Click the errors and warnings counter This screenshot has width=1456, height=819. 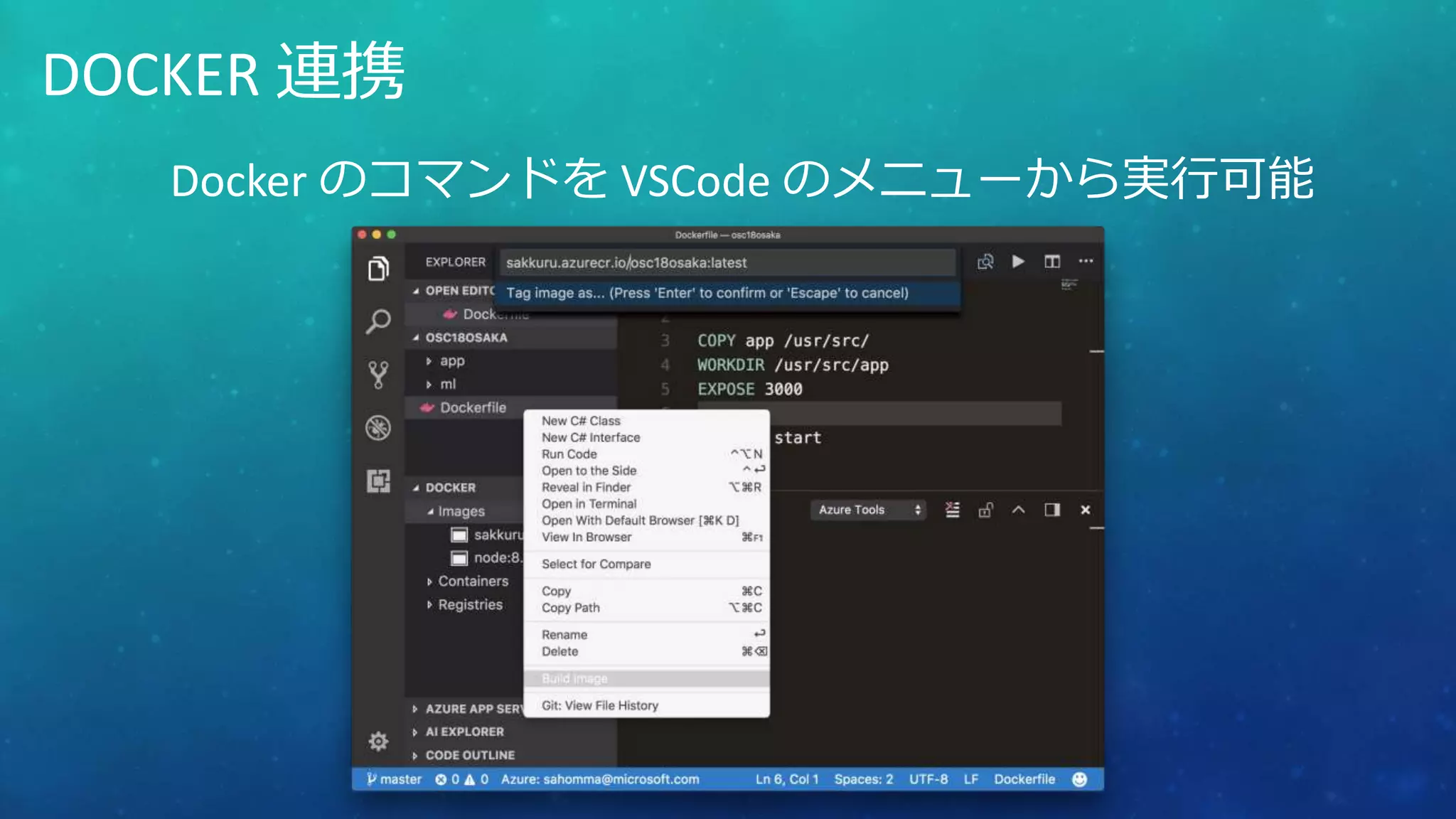tap(462, 779)
